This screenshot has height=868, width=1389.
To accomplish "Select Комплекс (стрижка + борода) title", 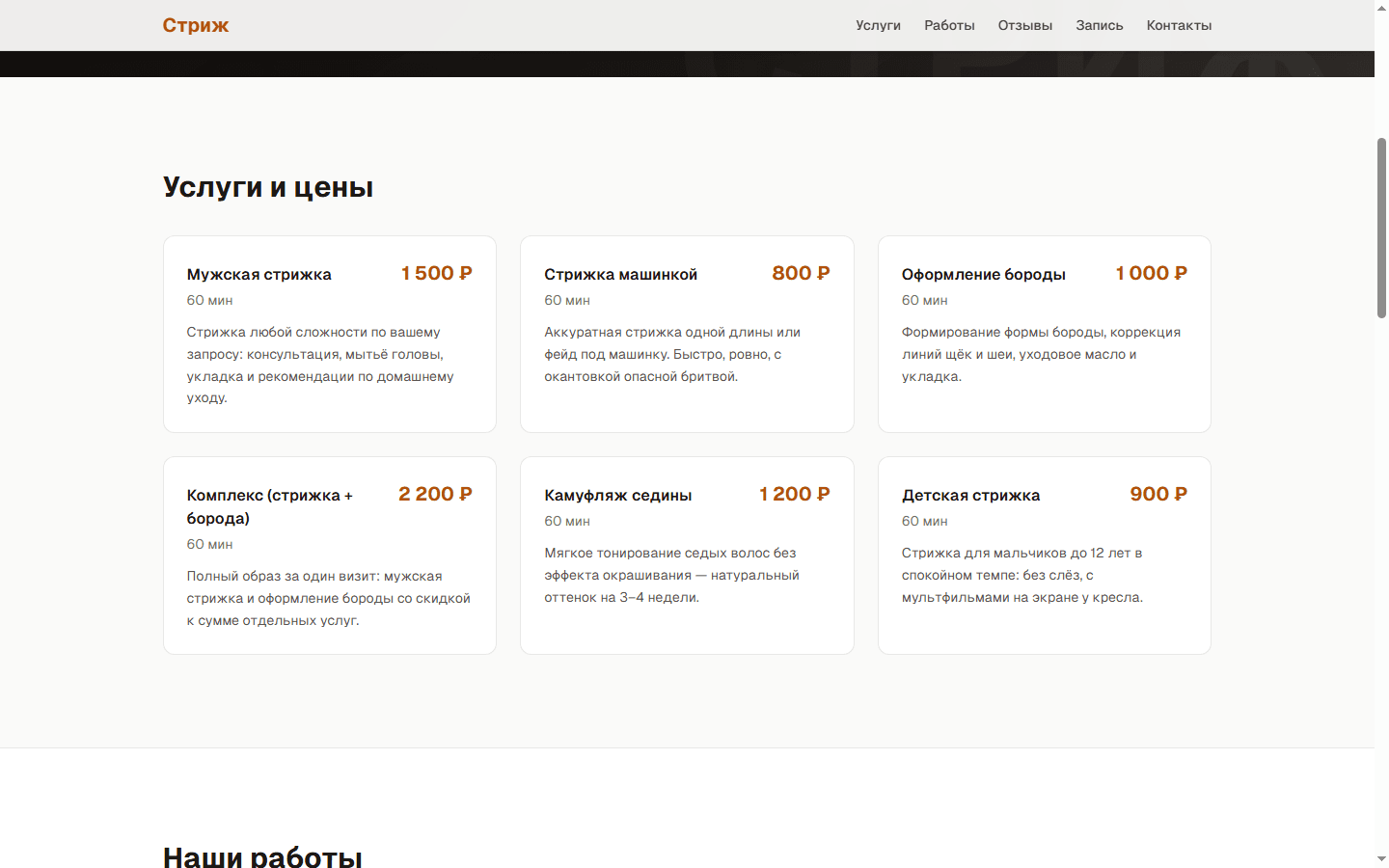I will [270, 506].
